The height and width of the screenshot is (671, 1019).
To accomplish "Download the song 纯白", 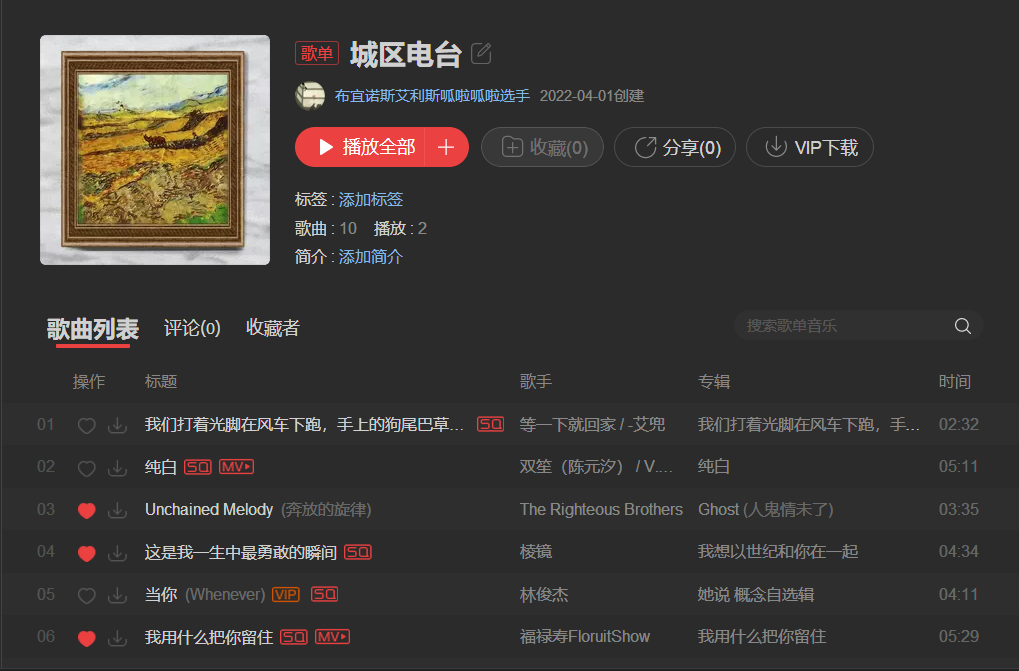I will 117,468.
